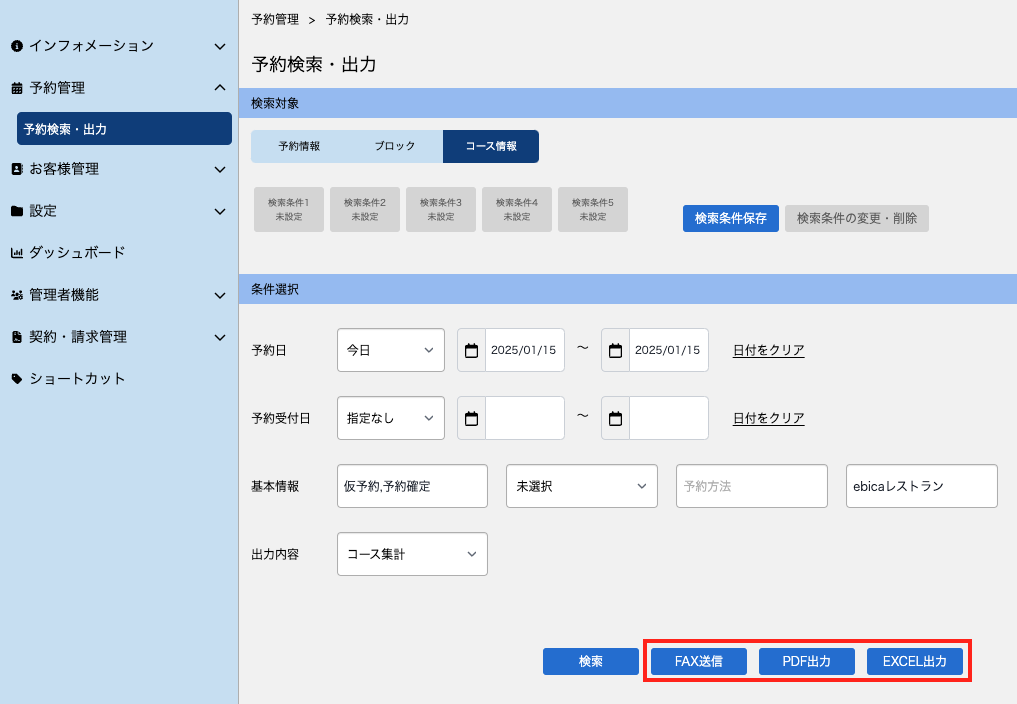Click the 管理者機能 users icon
The width and height of the screenshot is (1017, 704).
tap(17, 295)
